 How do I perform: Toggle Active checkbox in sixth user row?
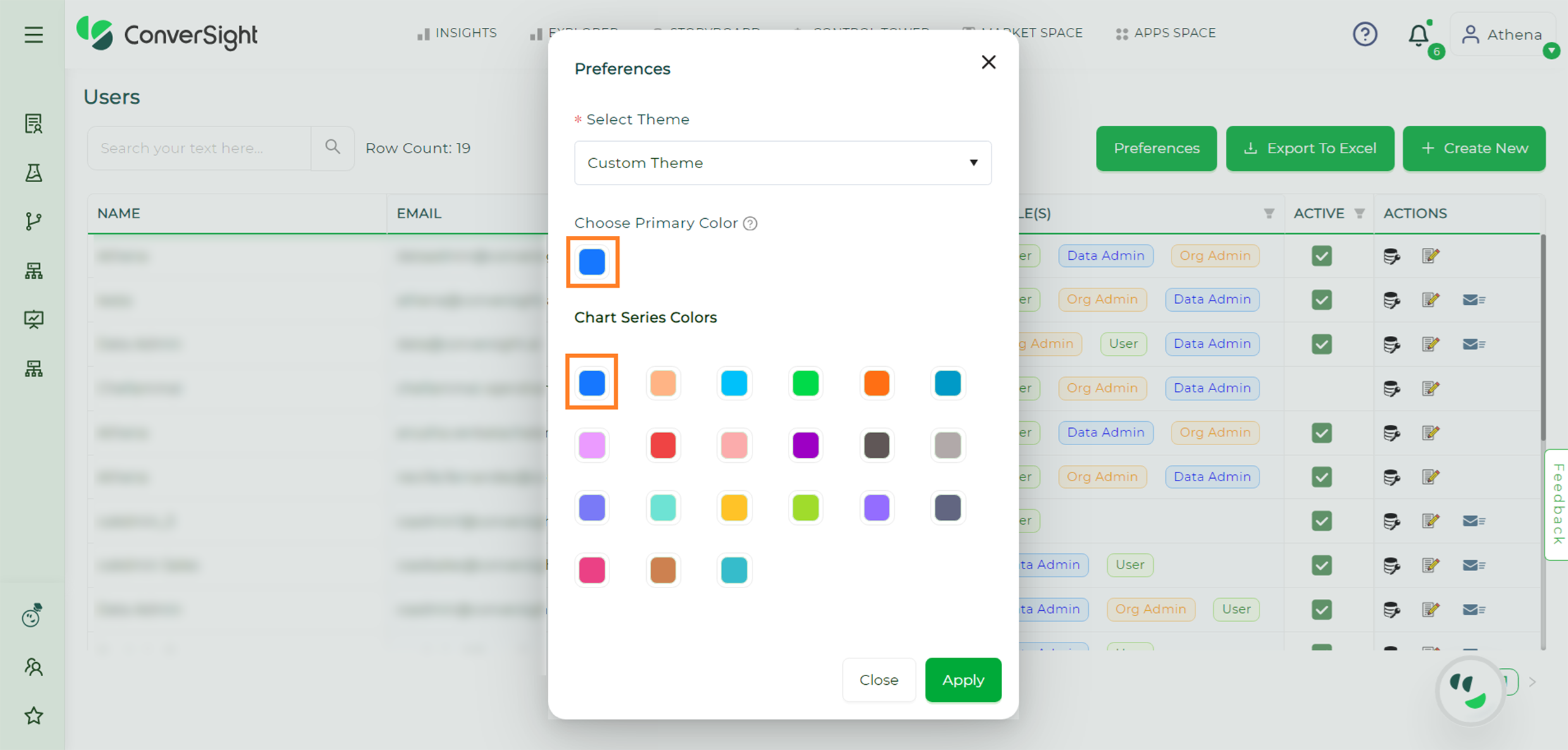pos(1321,477)
